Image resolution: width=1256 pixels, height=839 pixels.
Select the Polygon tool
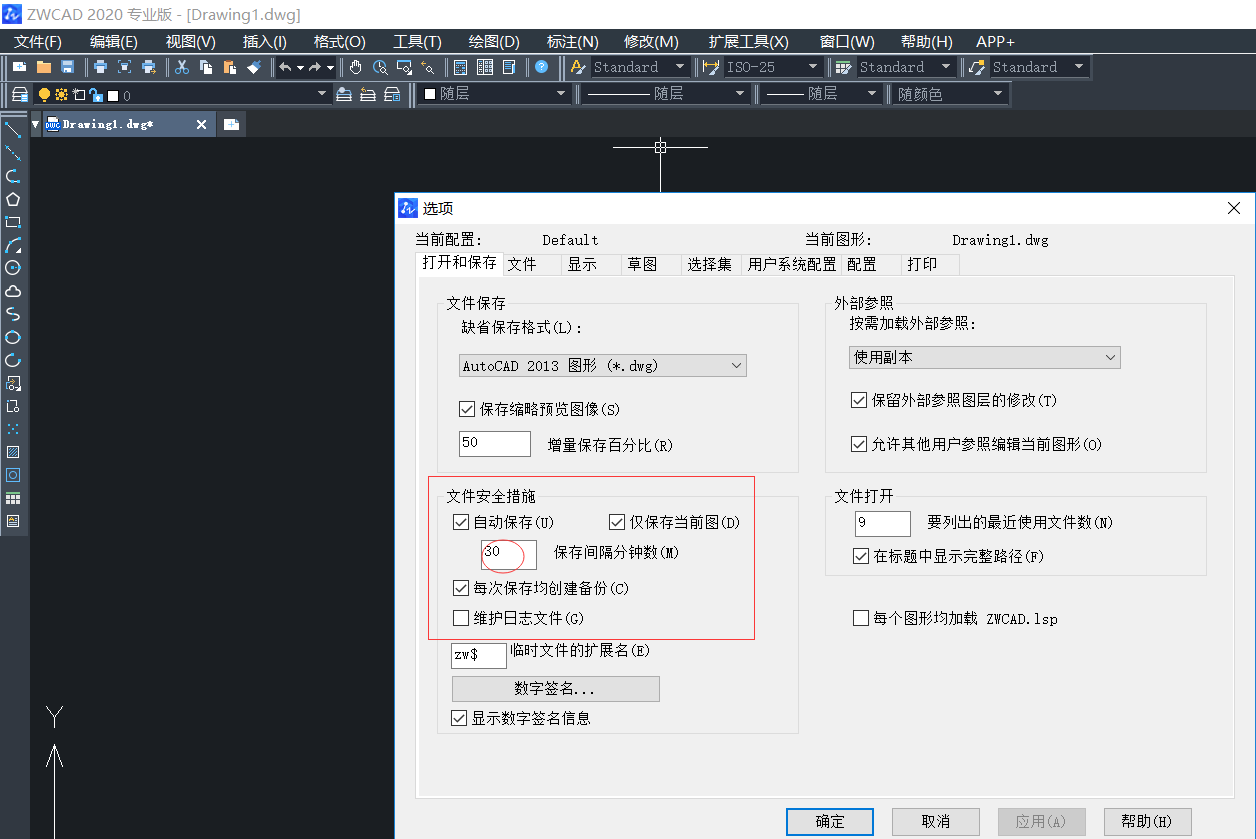click(x=13, y=198)
